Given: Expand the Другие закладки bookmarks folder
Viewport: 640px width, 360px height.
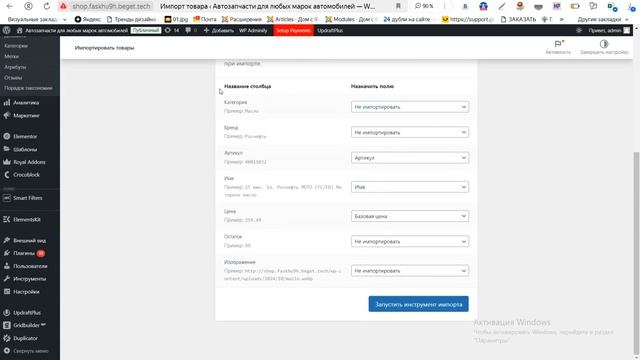Looking at the screenshot, I should click(603, 19).
